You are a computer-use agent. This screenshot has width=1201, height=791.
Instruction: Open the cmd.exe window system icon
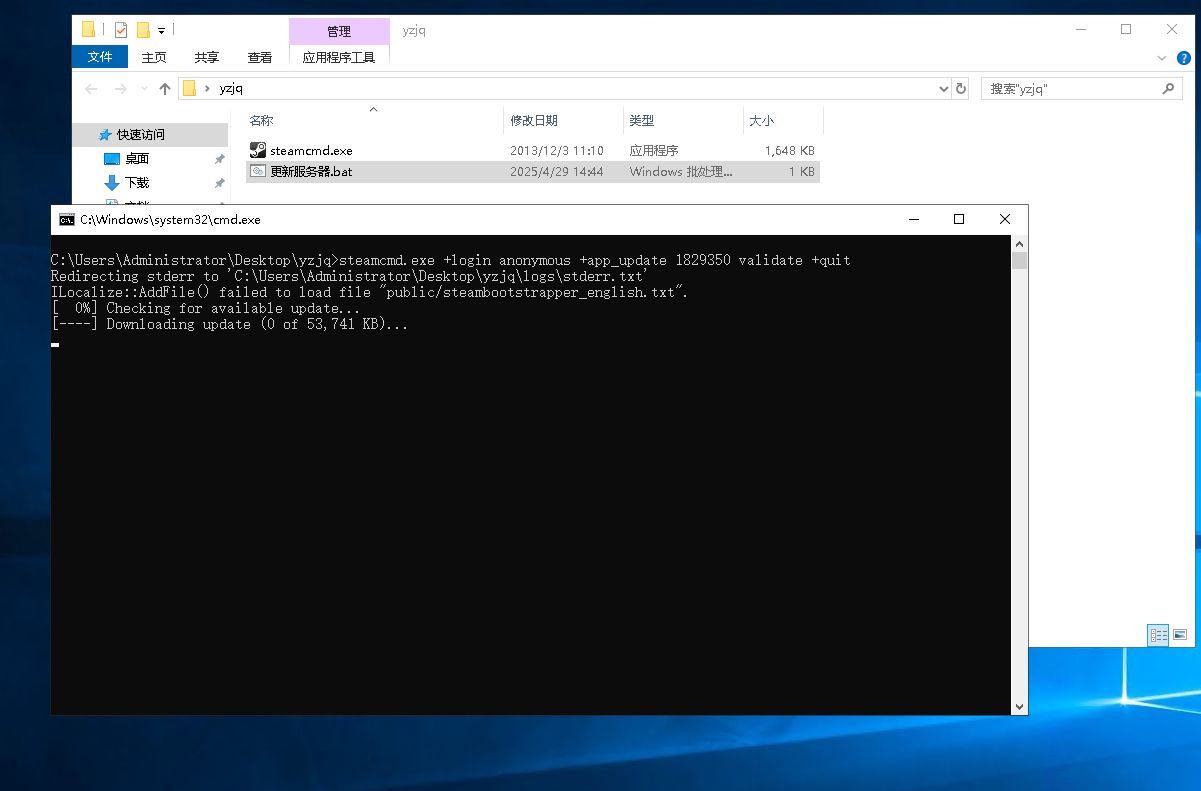[66, 220]
